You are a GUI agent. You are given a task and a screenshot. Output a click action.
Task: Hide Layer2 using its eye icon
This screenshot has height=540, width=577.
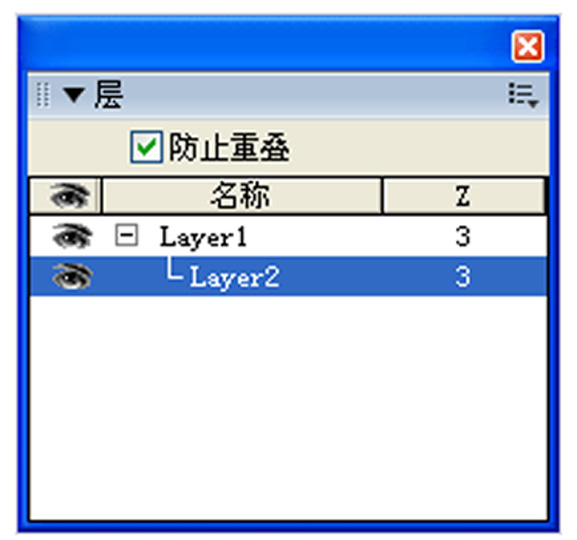(72, 276)
